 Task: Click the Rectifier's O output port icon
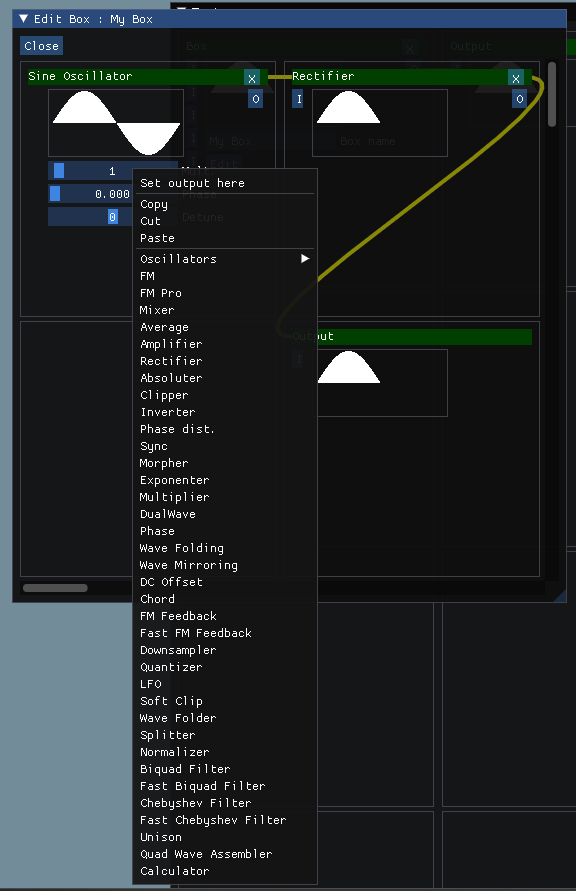(x=519, y=99)
